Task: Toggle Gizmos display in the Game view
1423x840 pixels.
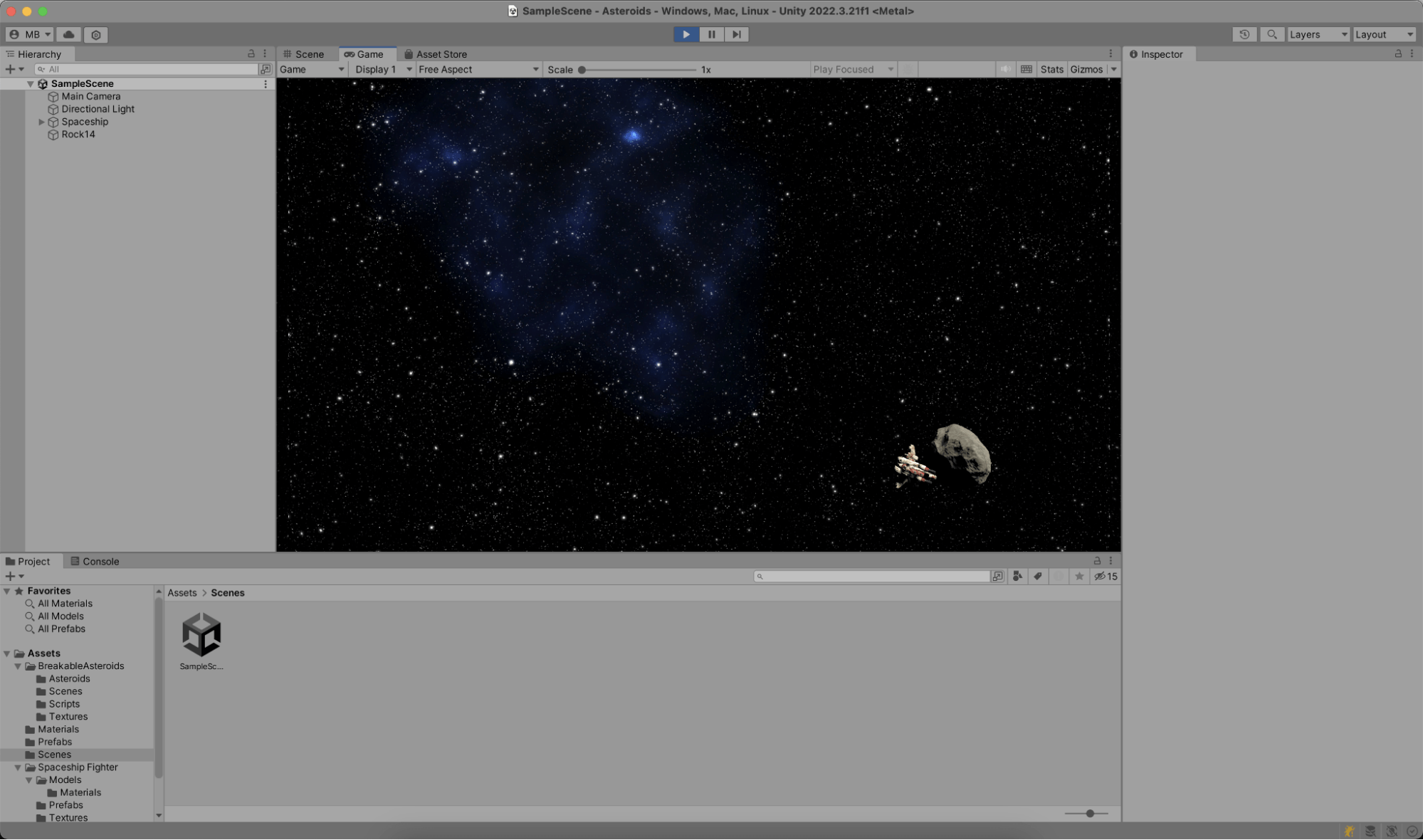Action: click(x=1088, y=69)
